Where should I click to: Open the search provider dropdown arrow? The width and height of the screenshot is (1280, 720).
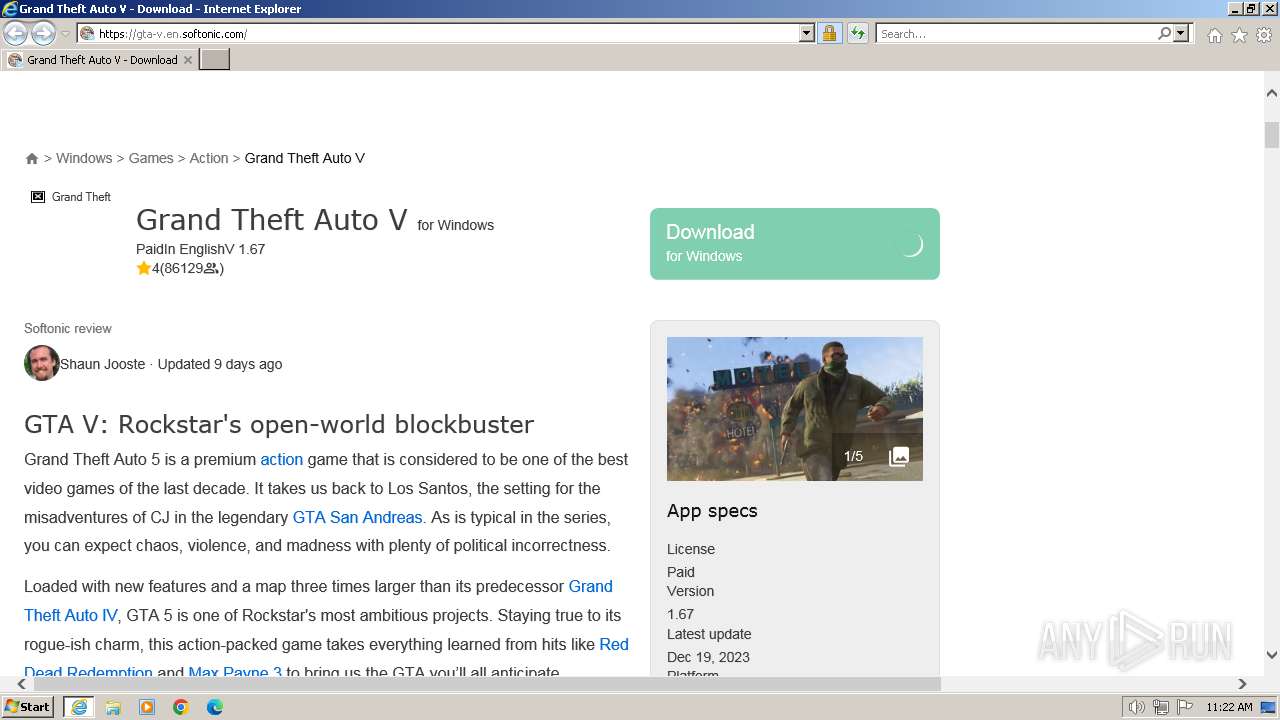[1181, 33]
